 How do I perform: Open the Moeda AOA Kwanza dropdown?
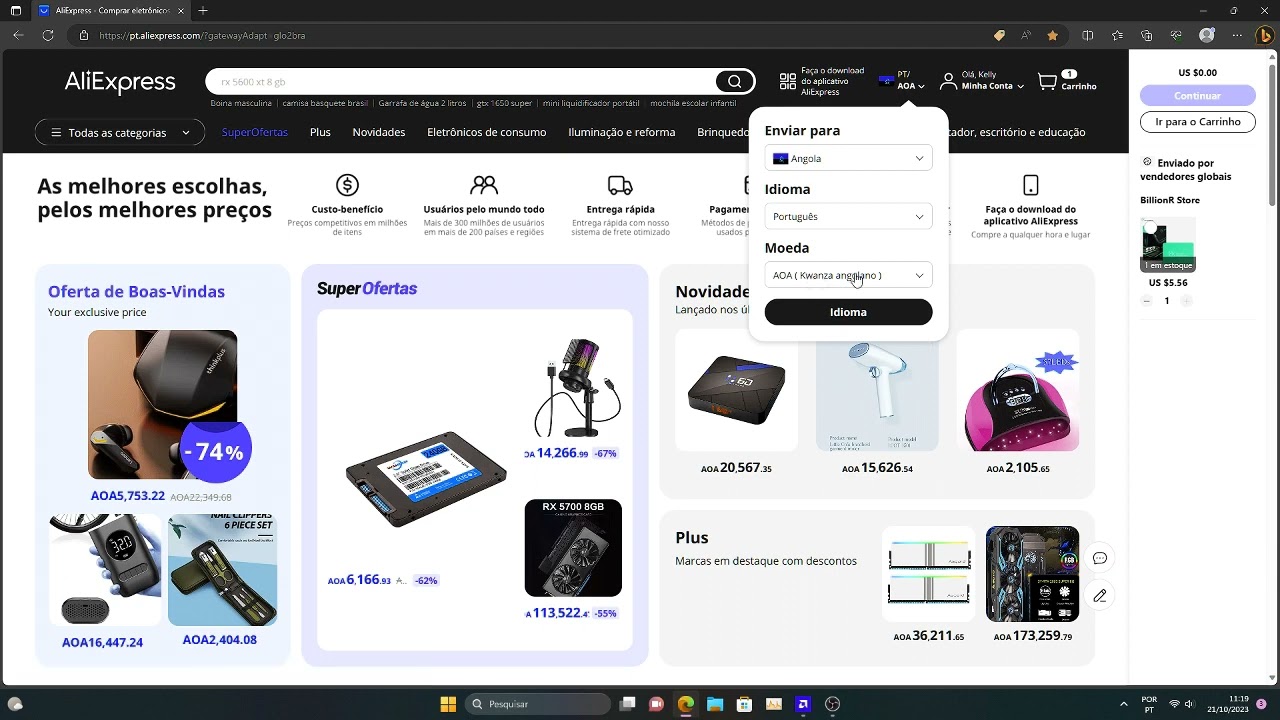coord(848,275)
